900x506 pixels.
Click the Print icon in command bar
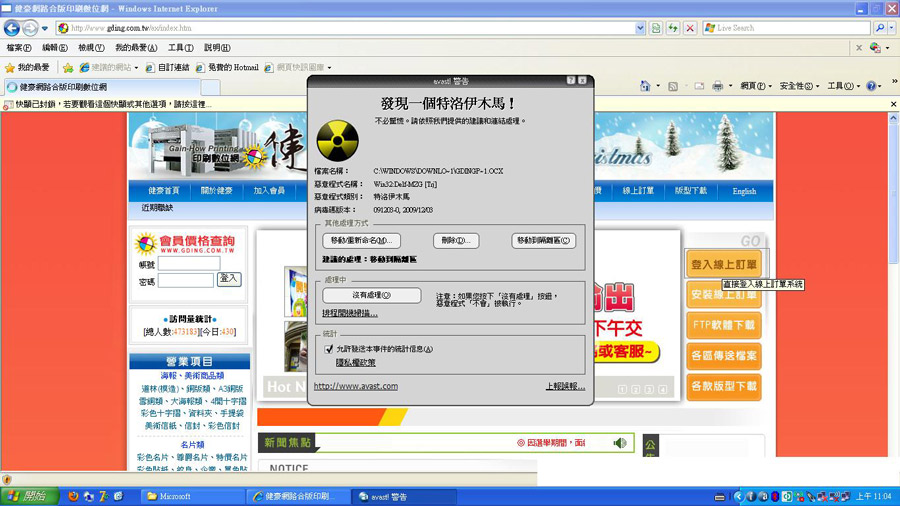[717, 86]
